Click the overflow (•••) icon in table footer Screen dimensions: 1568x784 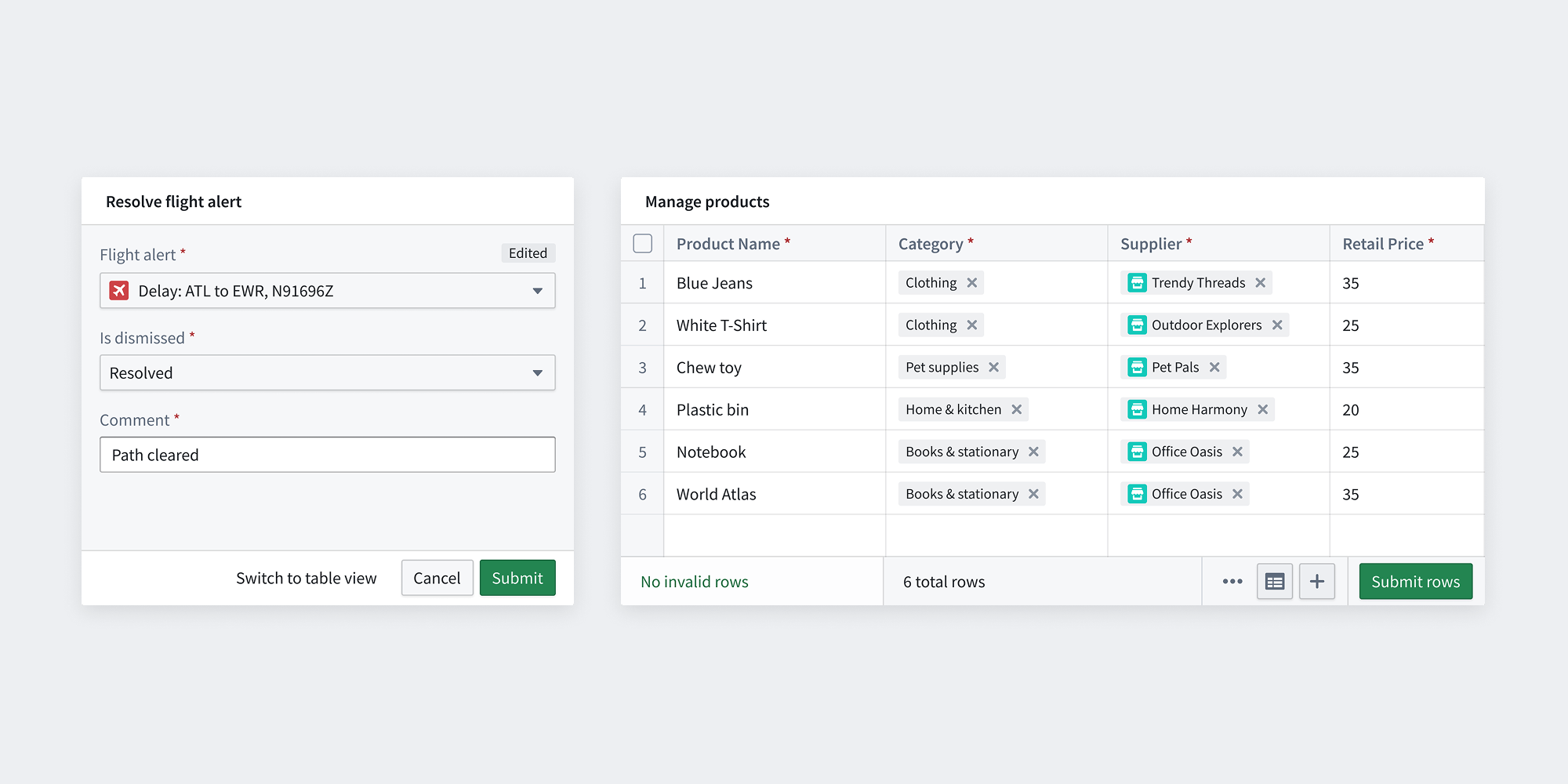(x=1232, y=581)
